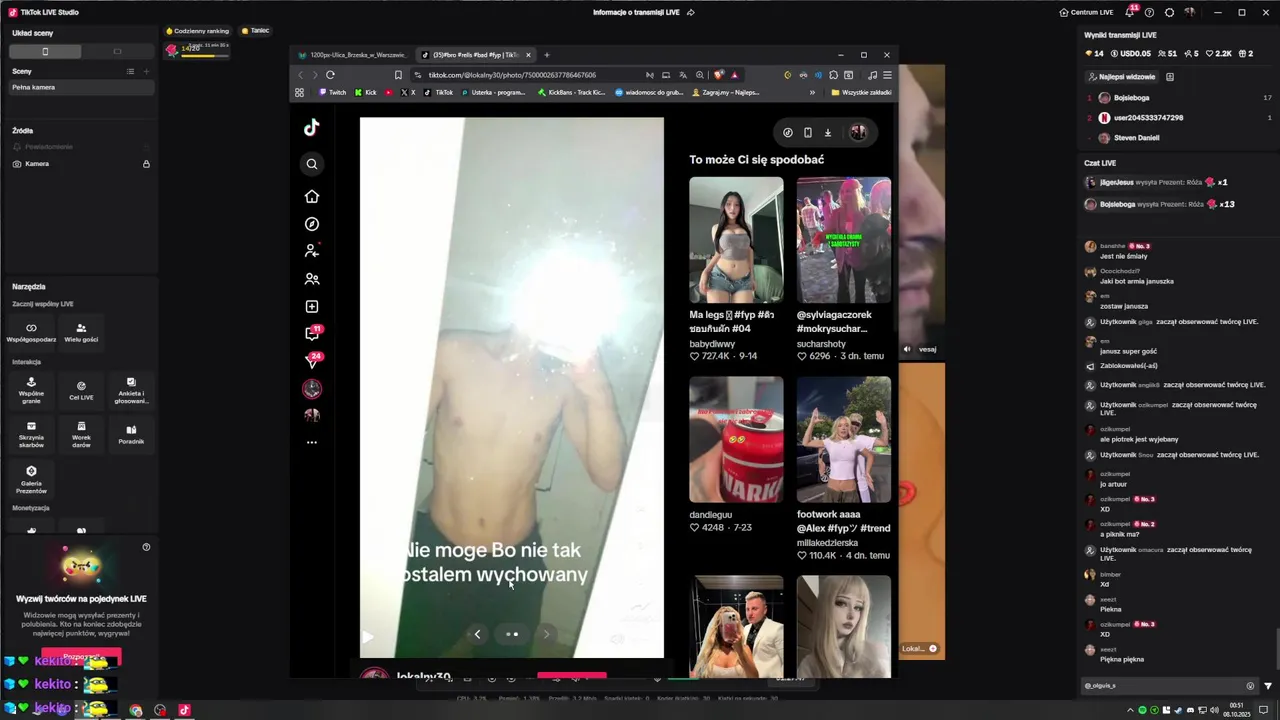Toggle the top viewers panel icon next to Najlepsi widzowie
Viewport: 1280px width, 720px height.
coord(1170,77)
